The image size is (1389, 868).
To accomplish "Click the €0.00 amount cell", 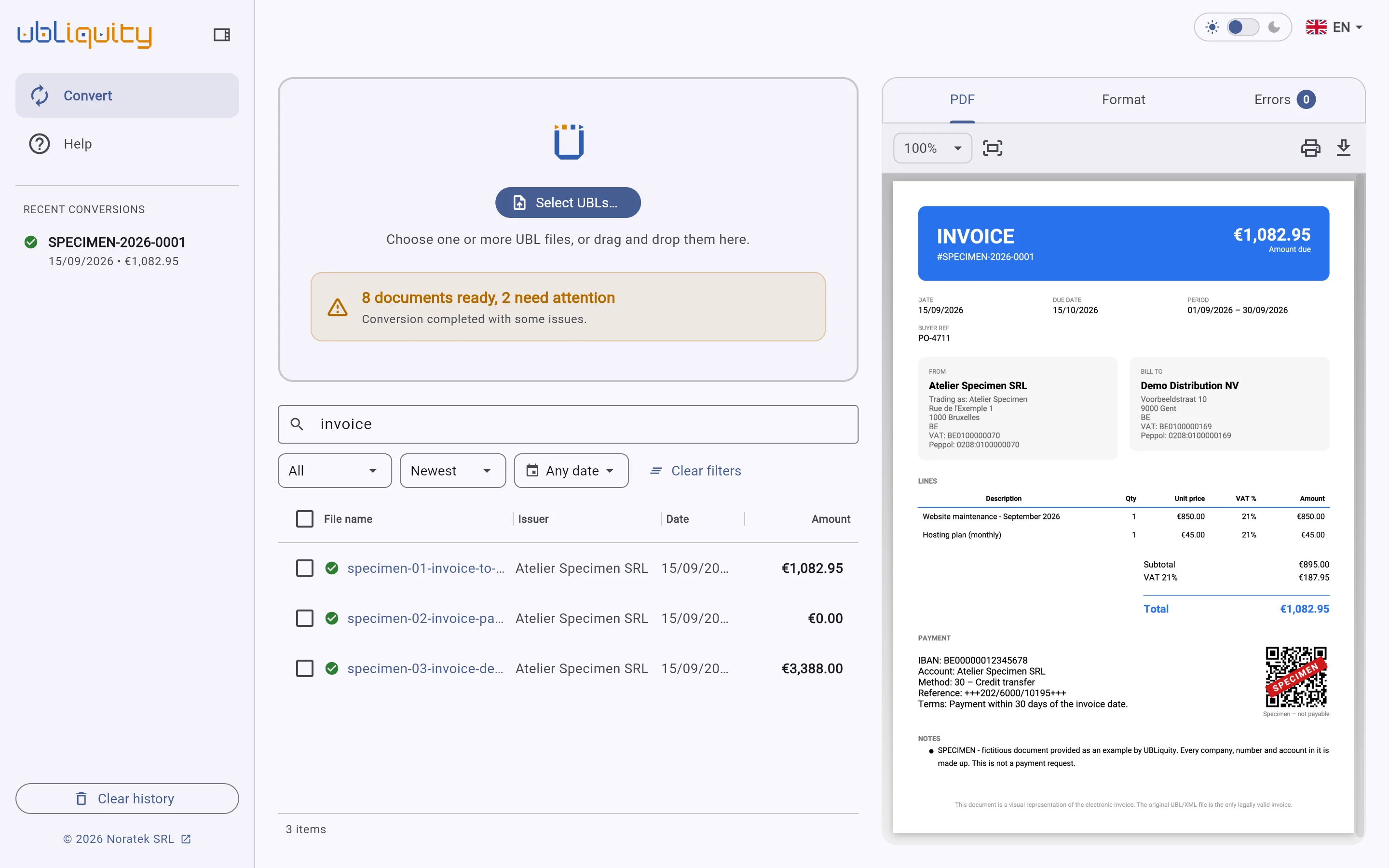I will tap(825, 618).
